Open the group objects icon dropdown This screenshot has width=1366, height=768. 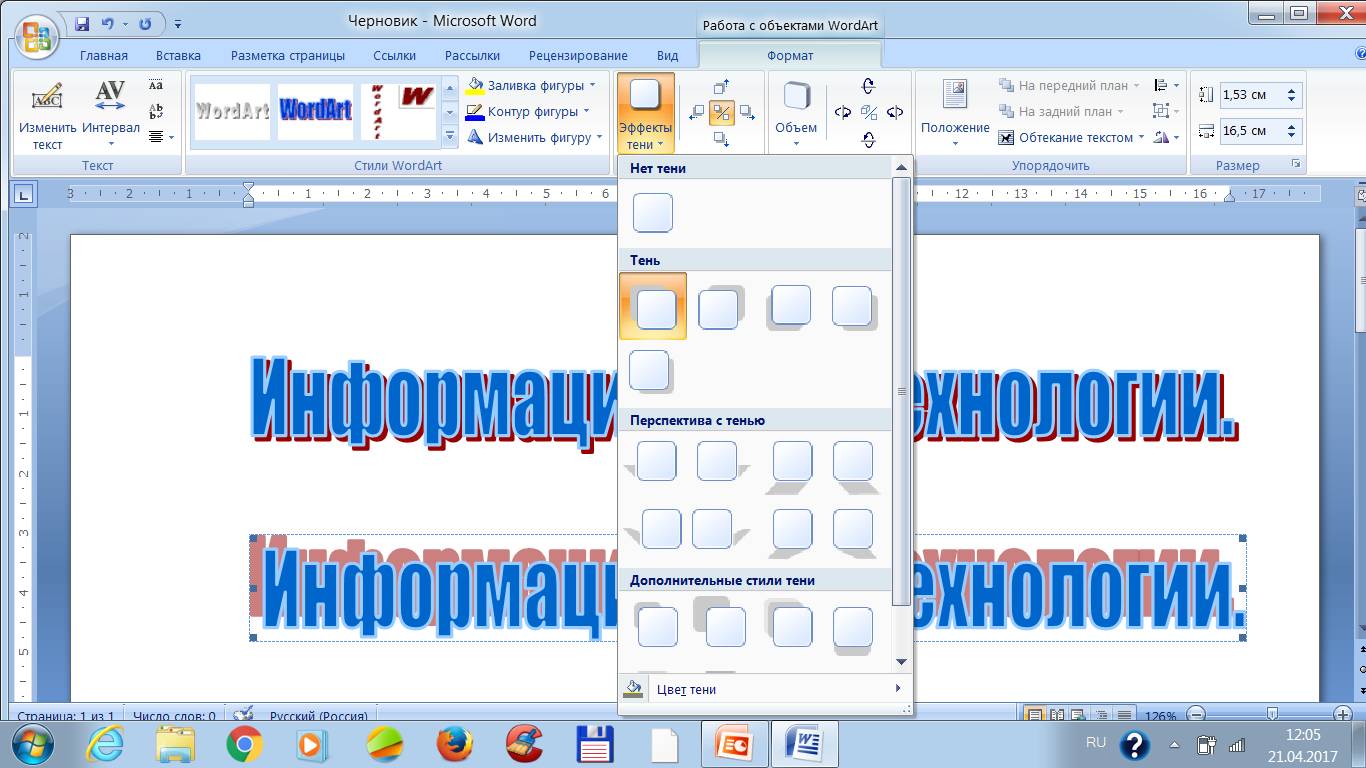point(1166,111)
